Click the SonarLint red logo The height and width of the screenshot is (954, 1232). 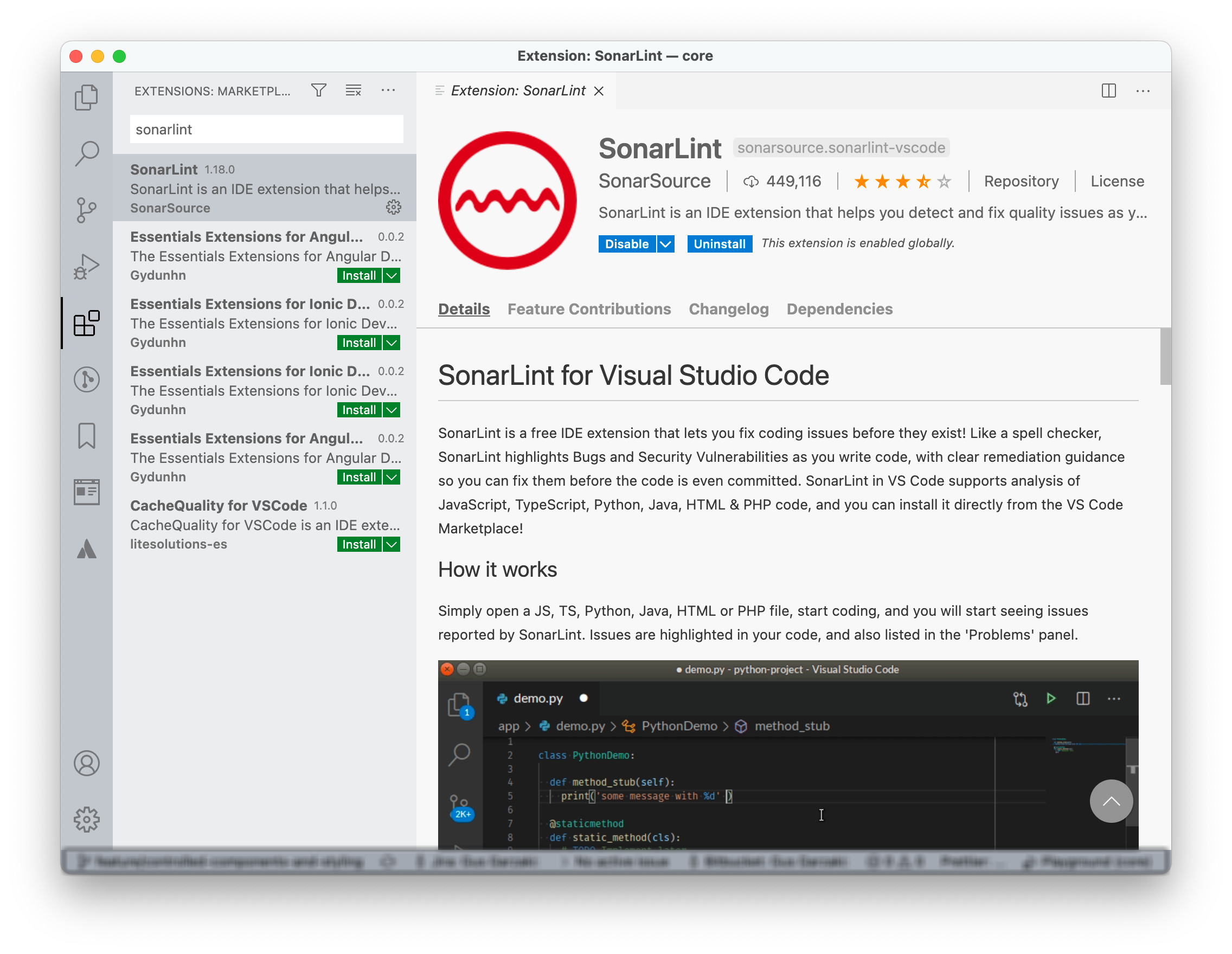point(507,200)
